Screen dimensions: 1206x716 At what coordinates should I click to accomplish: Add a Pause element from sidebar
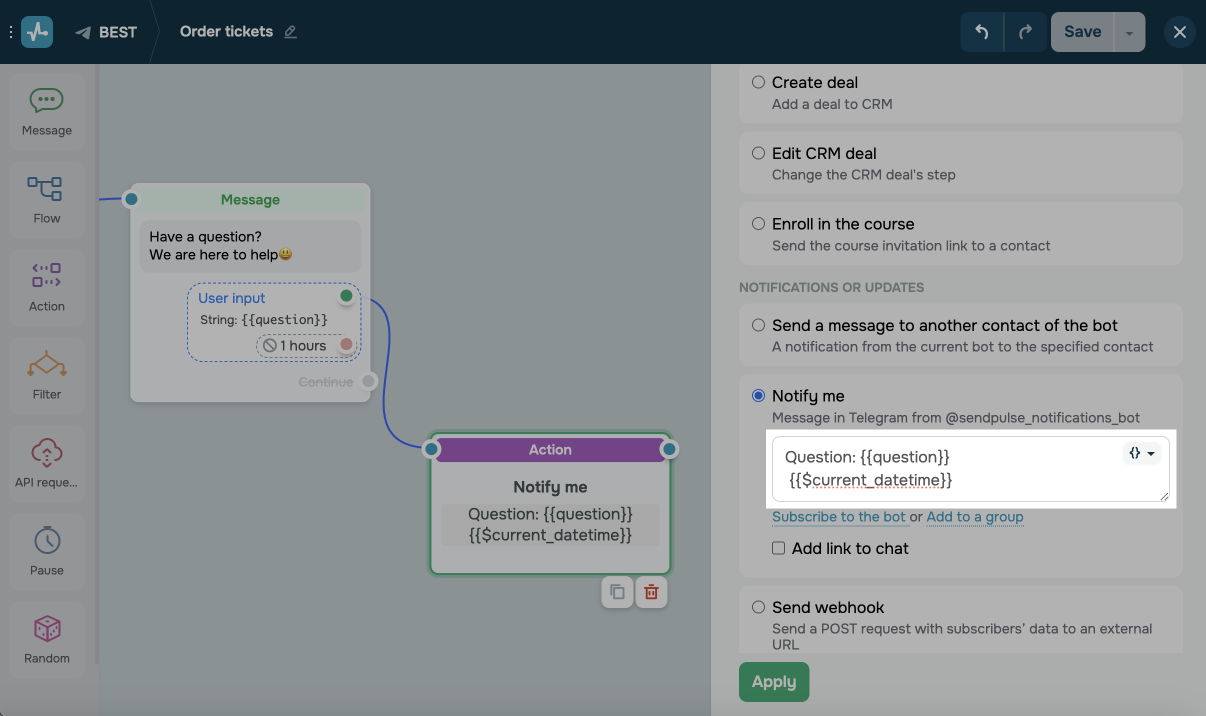click(x=47, y=552)
